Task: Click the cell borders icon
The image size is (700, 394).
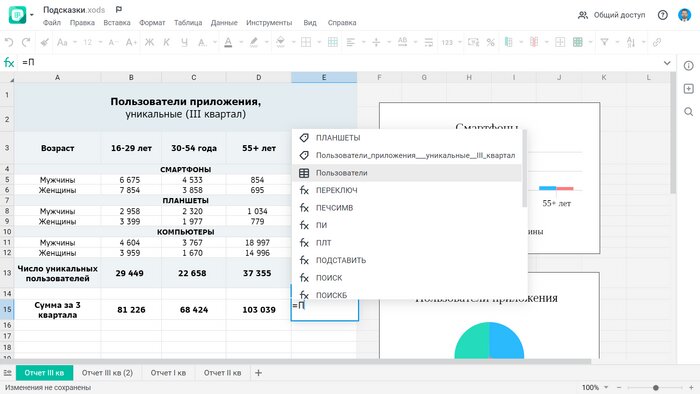Action: tap(306, 42)
